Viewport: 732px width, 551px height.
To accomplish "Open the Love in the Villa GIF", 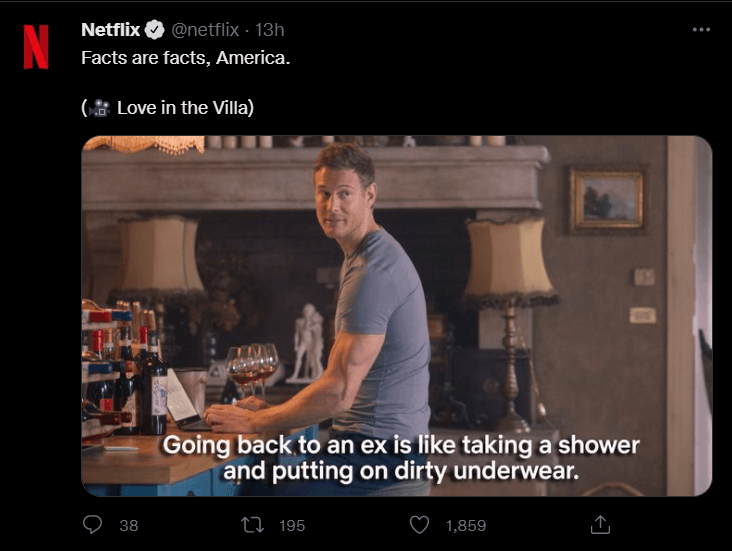I will click(x=397, y=316).
